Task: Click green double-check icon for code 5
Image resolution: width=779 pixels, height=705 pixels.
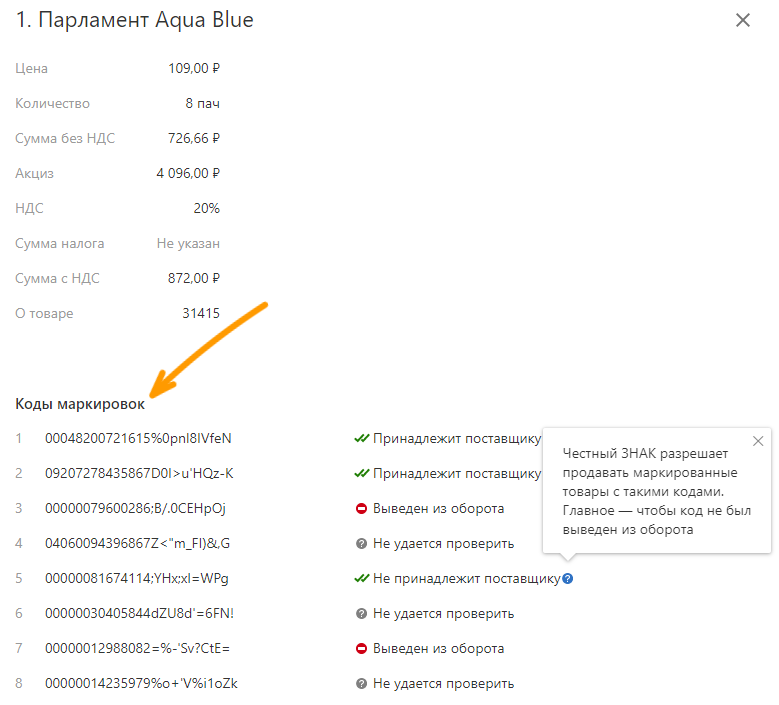Action: point(362,578)
